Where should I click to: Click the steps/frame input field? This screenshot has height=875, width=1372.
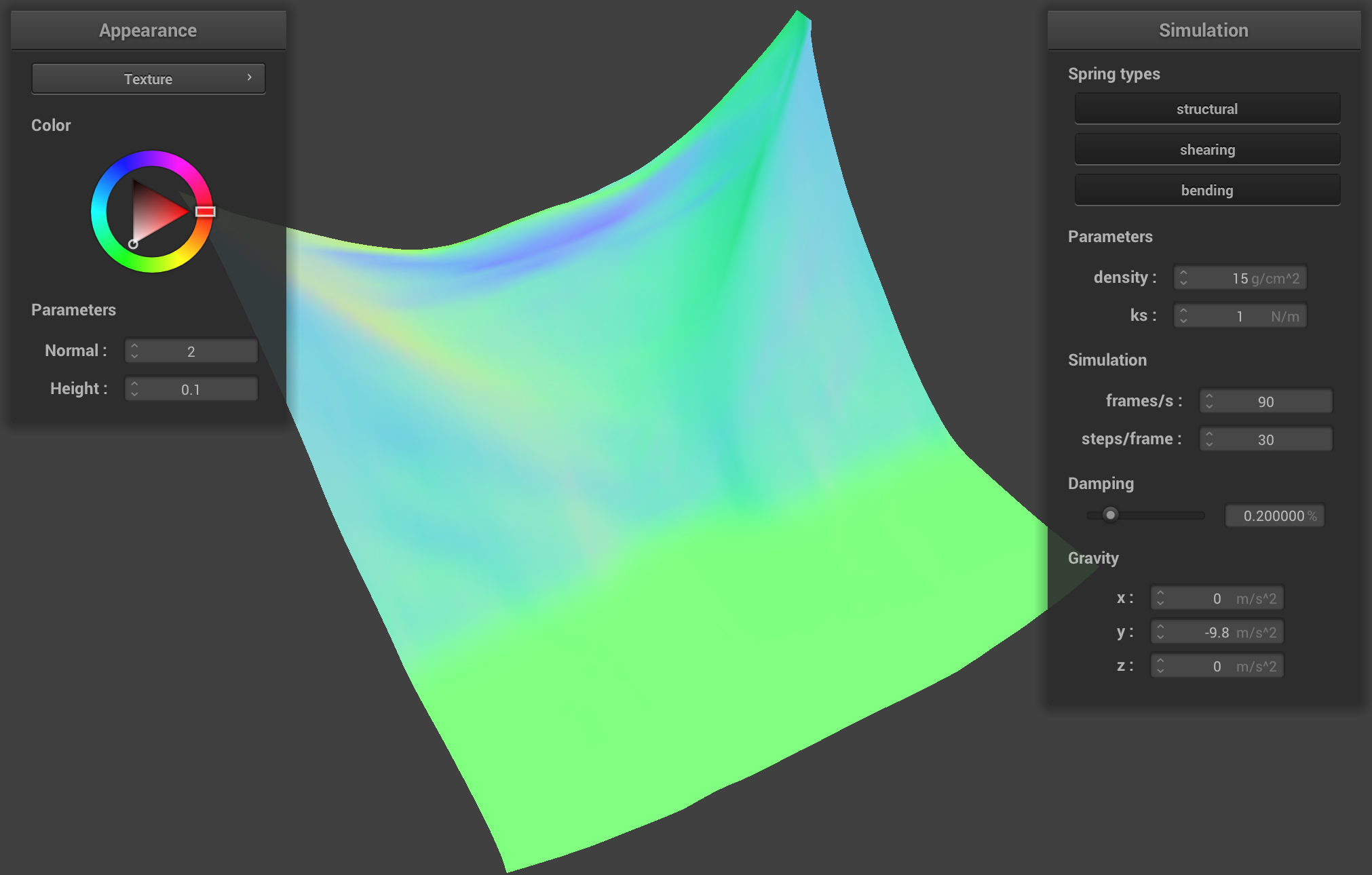pos(1265,439)
